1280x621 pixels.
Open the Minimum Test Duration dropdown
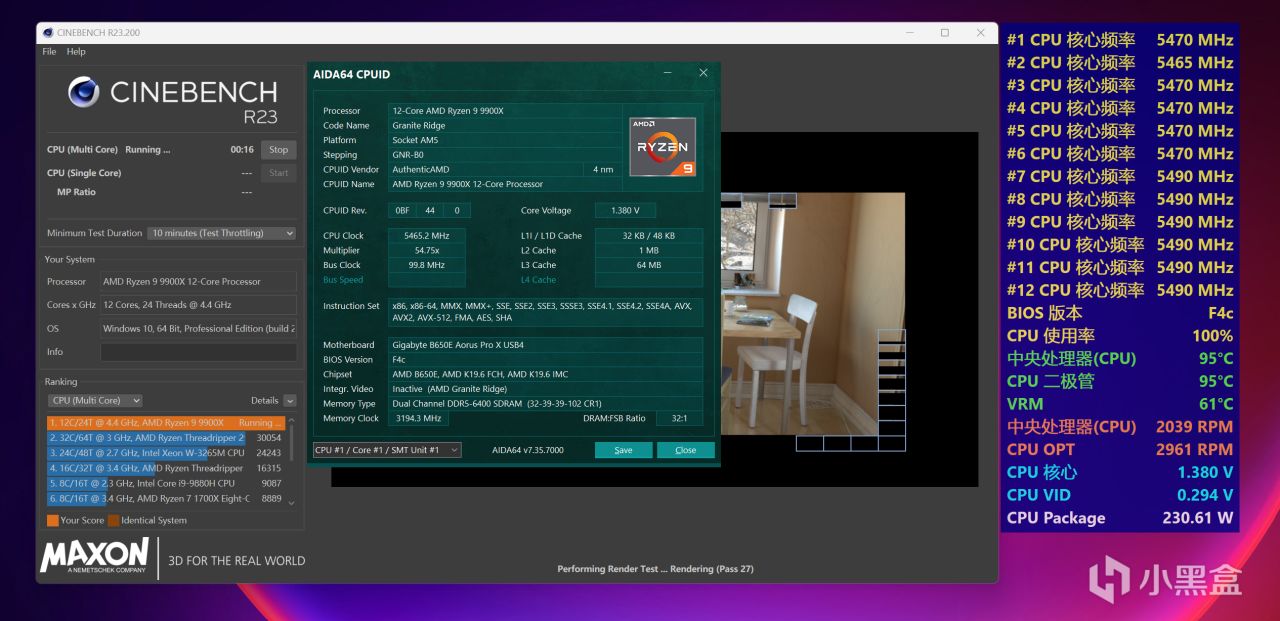tap(222, 233)
